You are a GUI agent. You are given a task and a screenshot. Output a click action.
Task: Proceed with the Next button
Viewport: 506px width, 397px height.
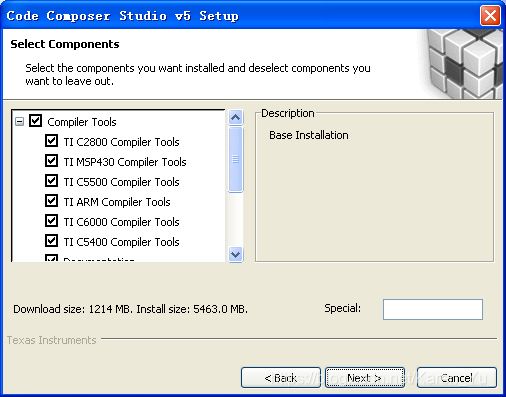[x=365, y=378]
